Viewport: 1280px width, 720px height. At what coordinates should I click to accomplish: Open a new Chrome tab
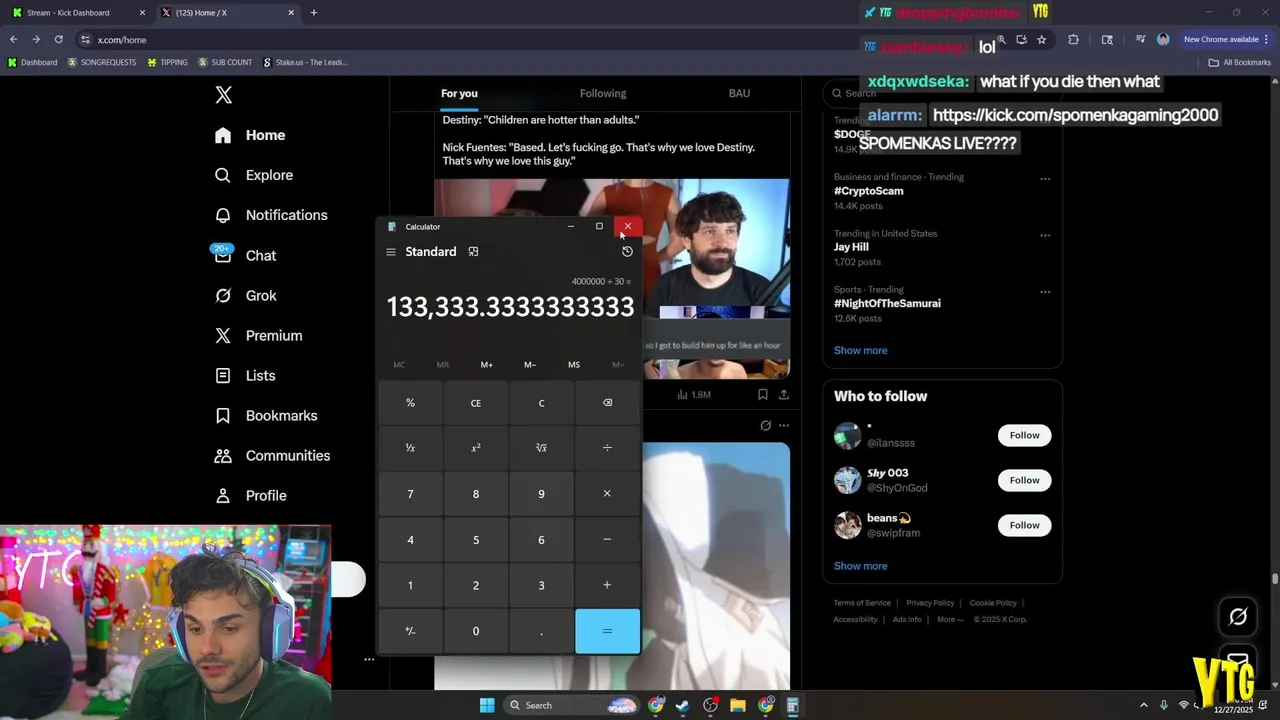(314, 13)
